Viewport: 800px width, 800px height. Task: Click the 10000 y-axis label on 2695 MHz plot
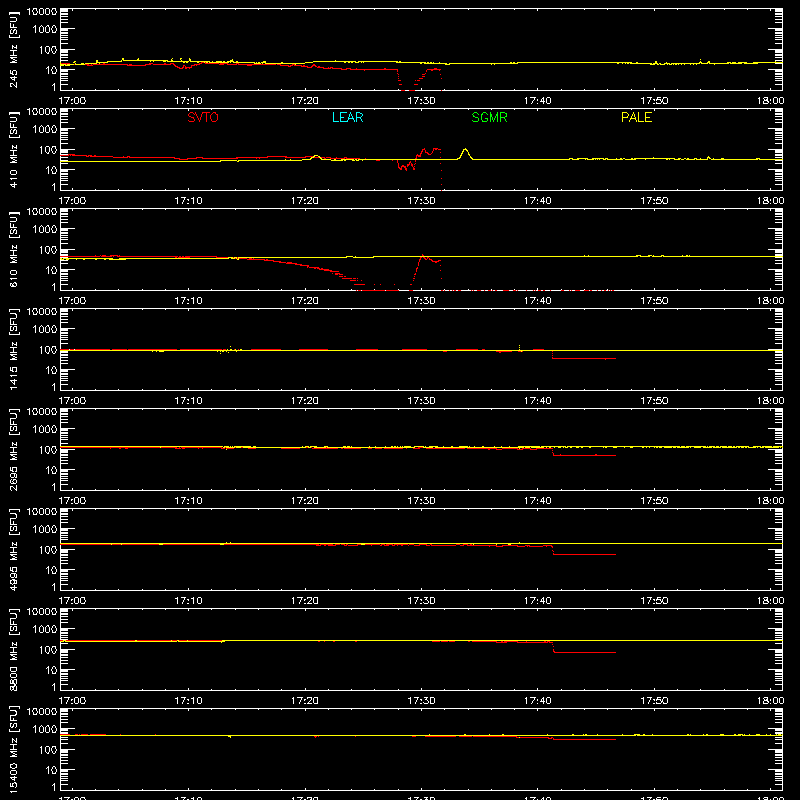coord(42,412)
